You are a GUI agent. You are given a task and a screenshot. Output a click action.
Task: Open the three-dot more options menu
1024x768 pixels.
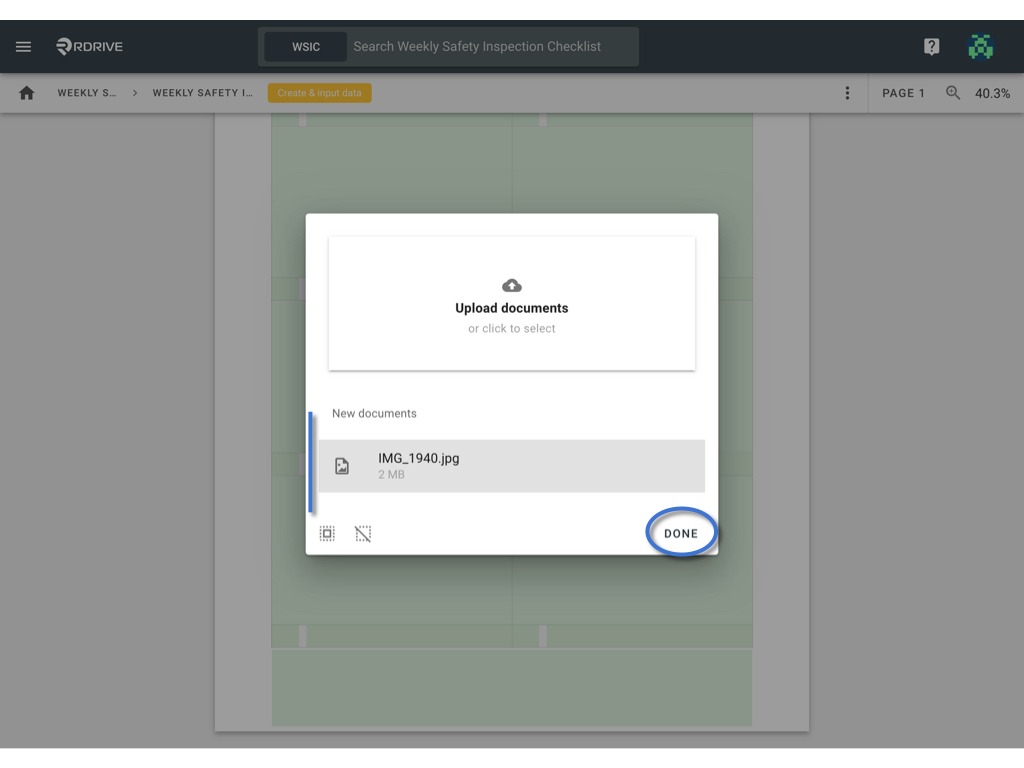[847, 93]
